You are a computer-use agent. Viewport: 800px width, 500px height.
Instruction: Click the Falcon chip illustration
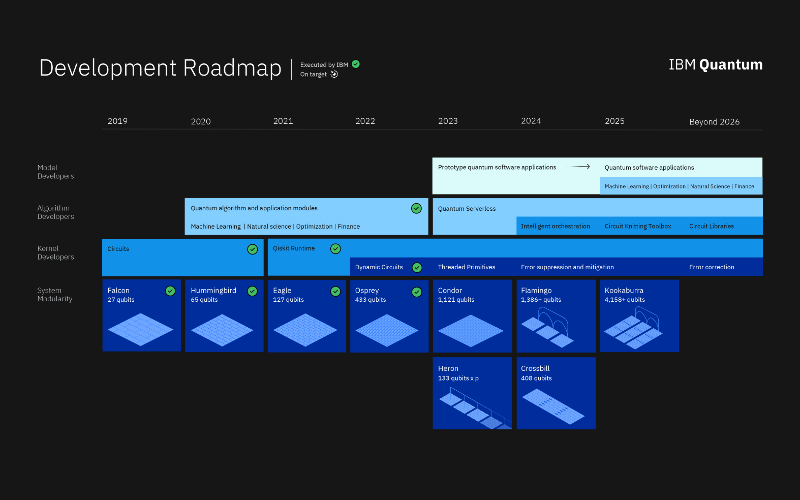pos(141,330)
